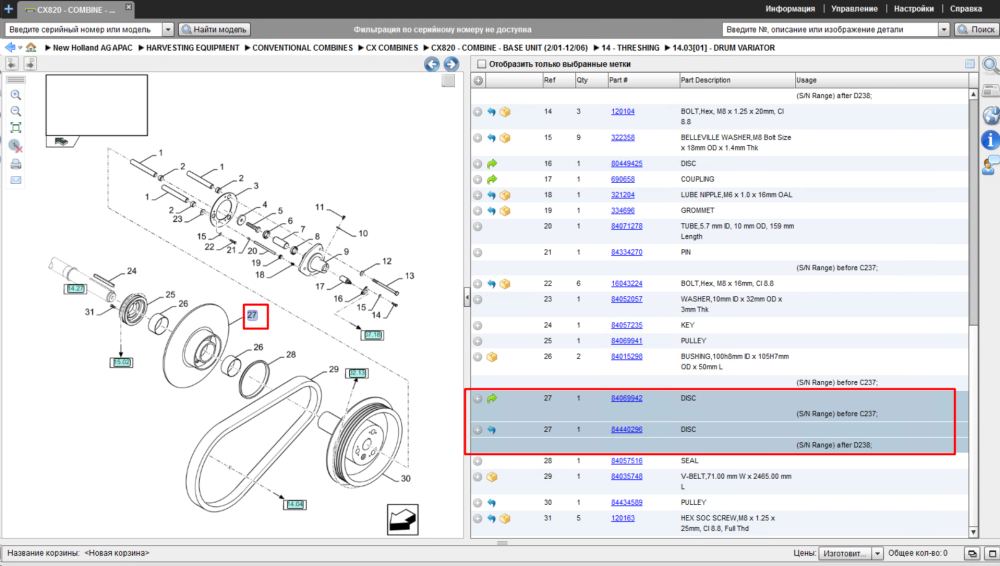Open part number link 84440296

click(626, 429)
